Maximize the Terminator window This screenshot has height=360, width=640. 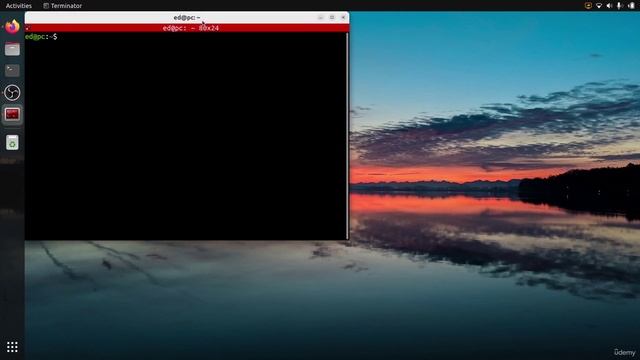pos(332,18)
